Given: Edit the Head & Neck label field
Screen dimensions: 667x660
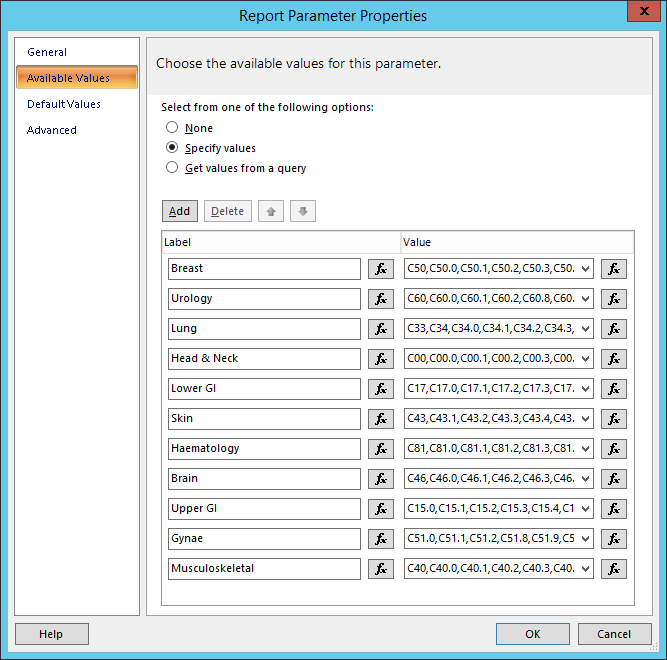Looking at the screenshot, I should point(264,359).
